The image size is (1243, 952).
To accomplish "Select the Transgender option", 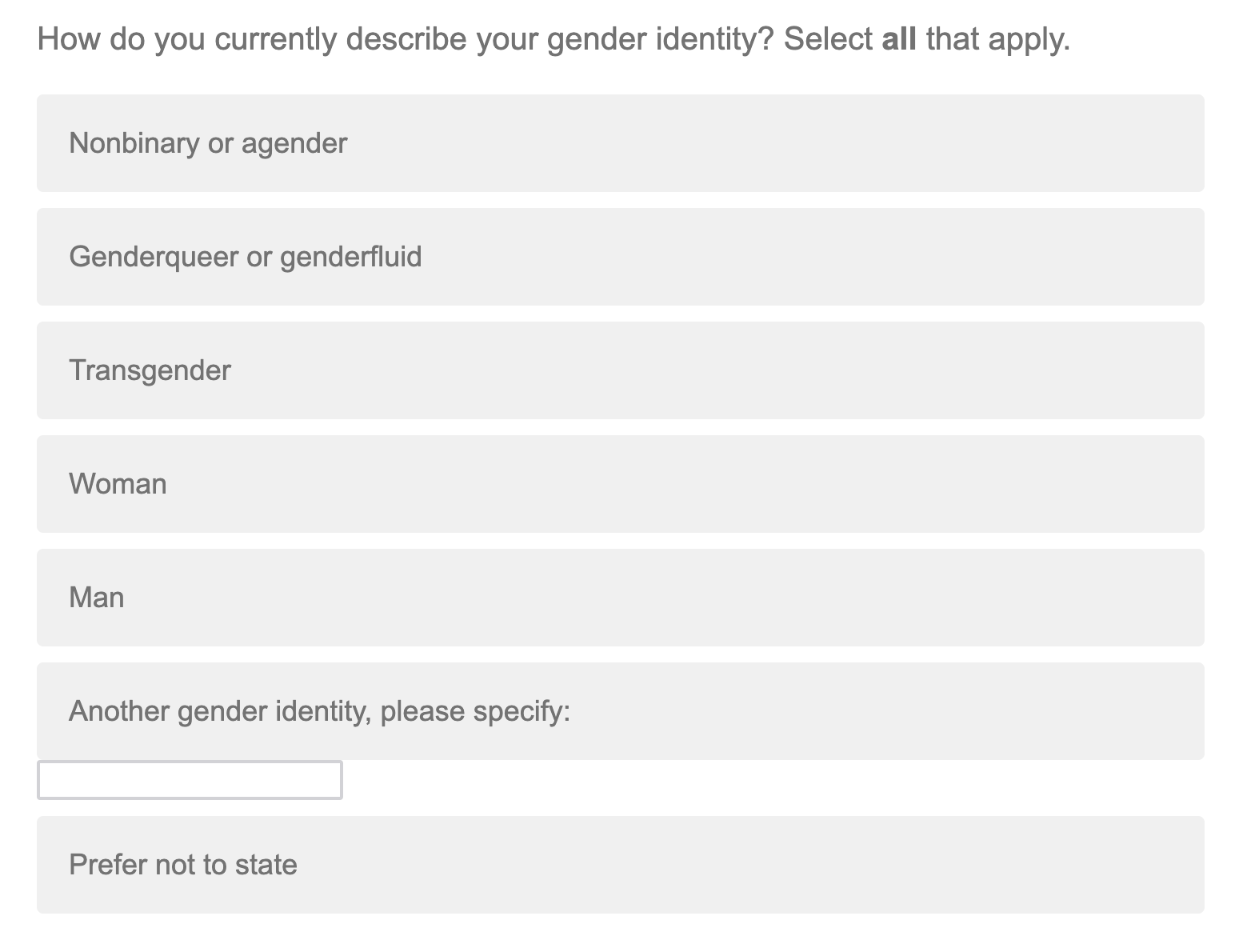I will (x=620, y=370).
